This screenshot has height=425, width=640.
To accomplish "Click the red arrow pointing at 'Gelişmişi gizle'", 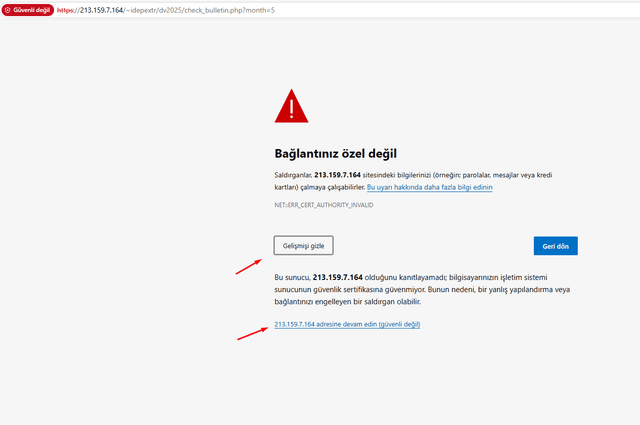I will point(249,267).
